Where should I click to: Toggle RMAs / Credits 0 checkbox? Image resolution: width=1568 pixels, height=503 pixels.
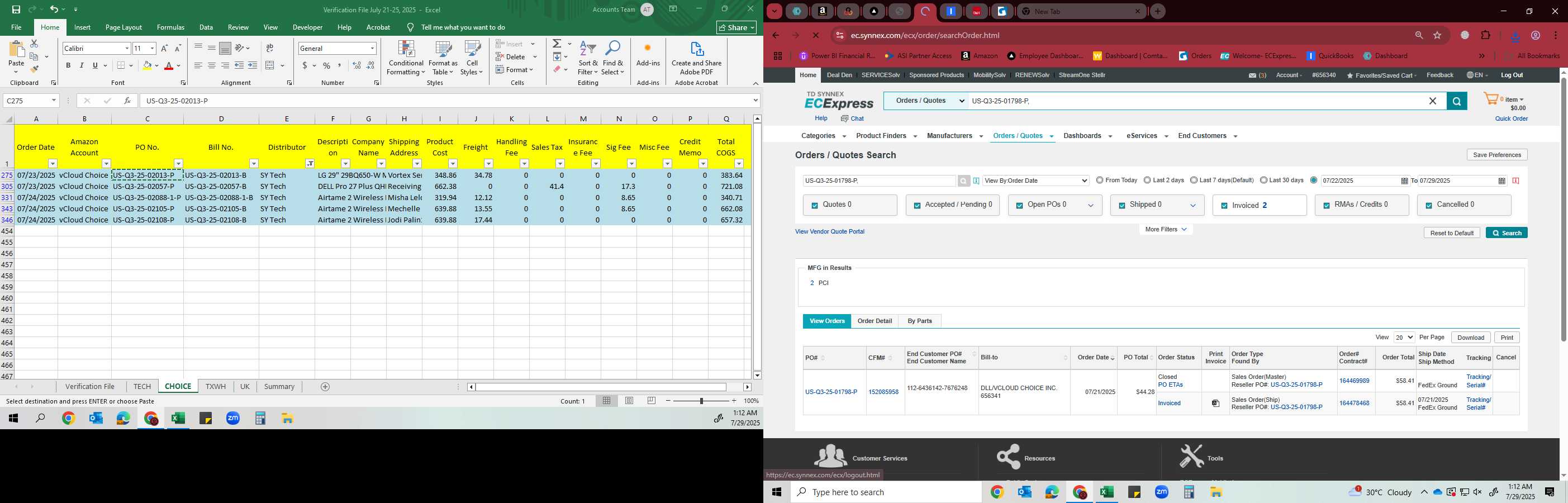coord(1325,206)
